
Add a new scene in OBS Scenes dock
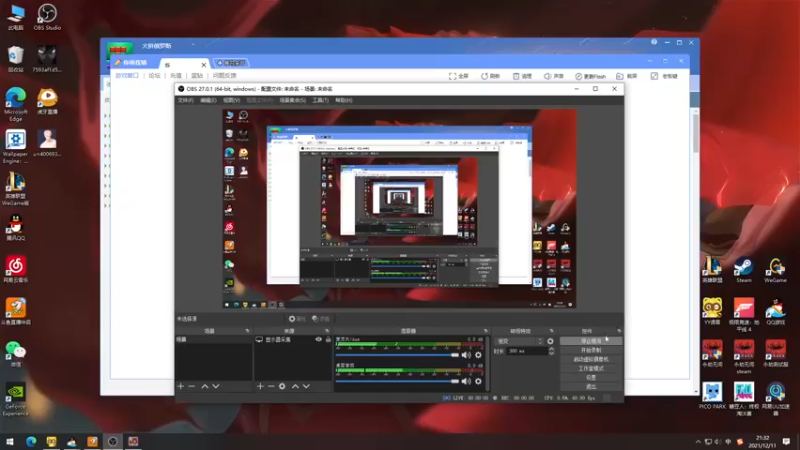(x=181, y=386)
